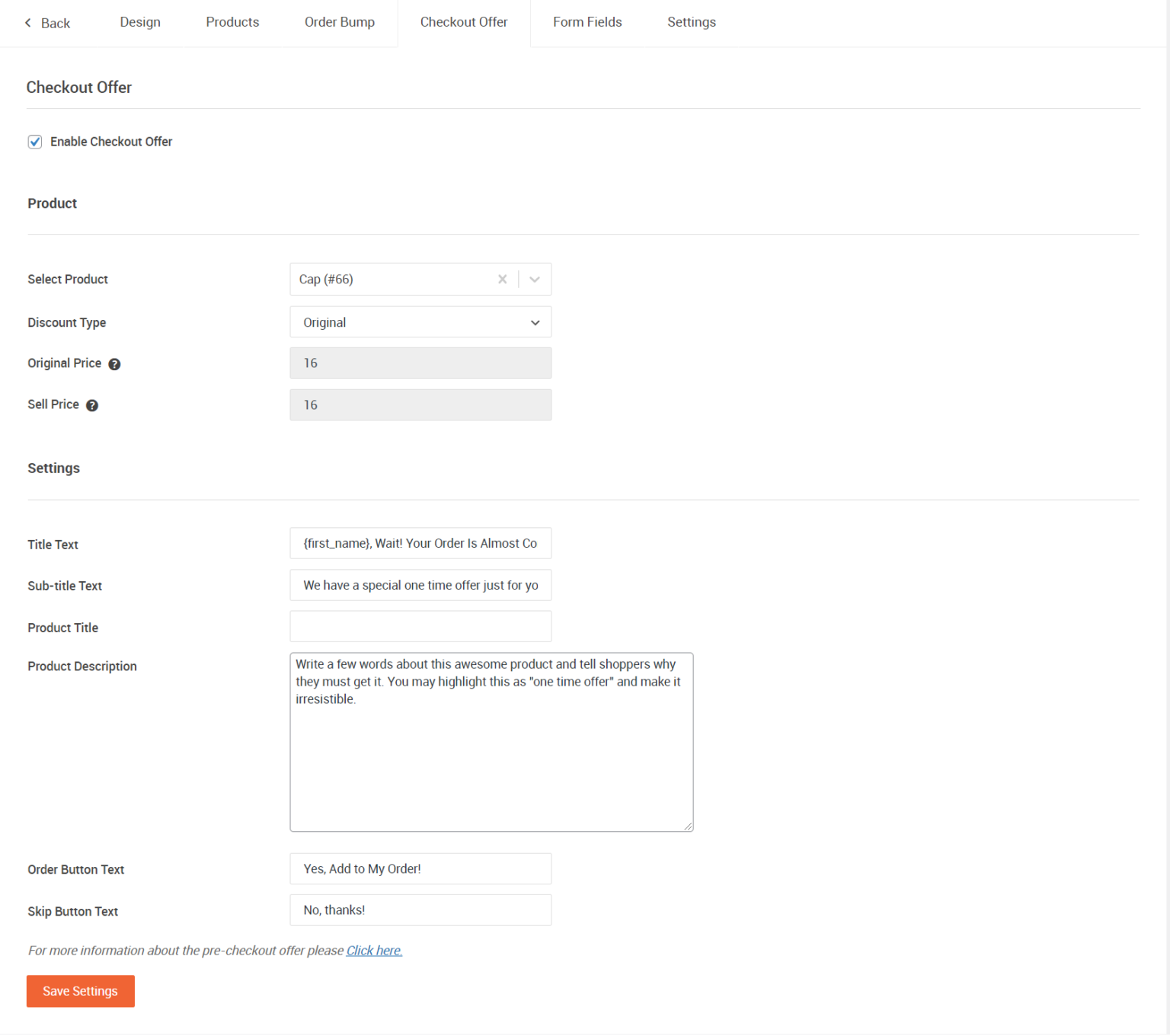1170x1036 pixels.
Task: Open the Select Product dropdown
Action: pyautogui.click(x=535, y=279)
